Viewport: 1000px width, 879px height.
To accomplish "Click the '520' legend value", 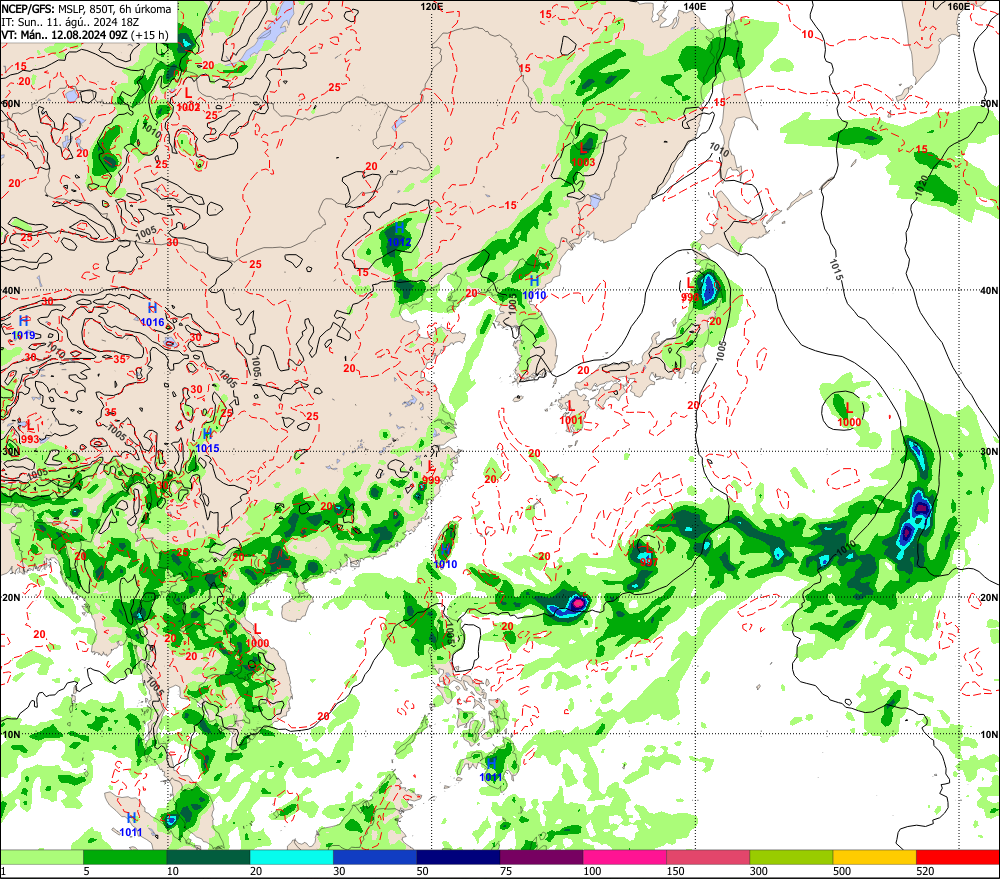I will [x=925, y=871].
